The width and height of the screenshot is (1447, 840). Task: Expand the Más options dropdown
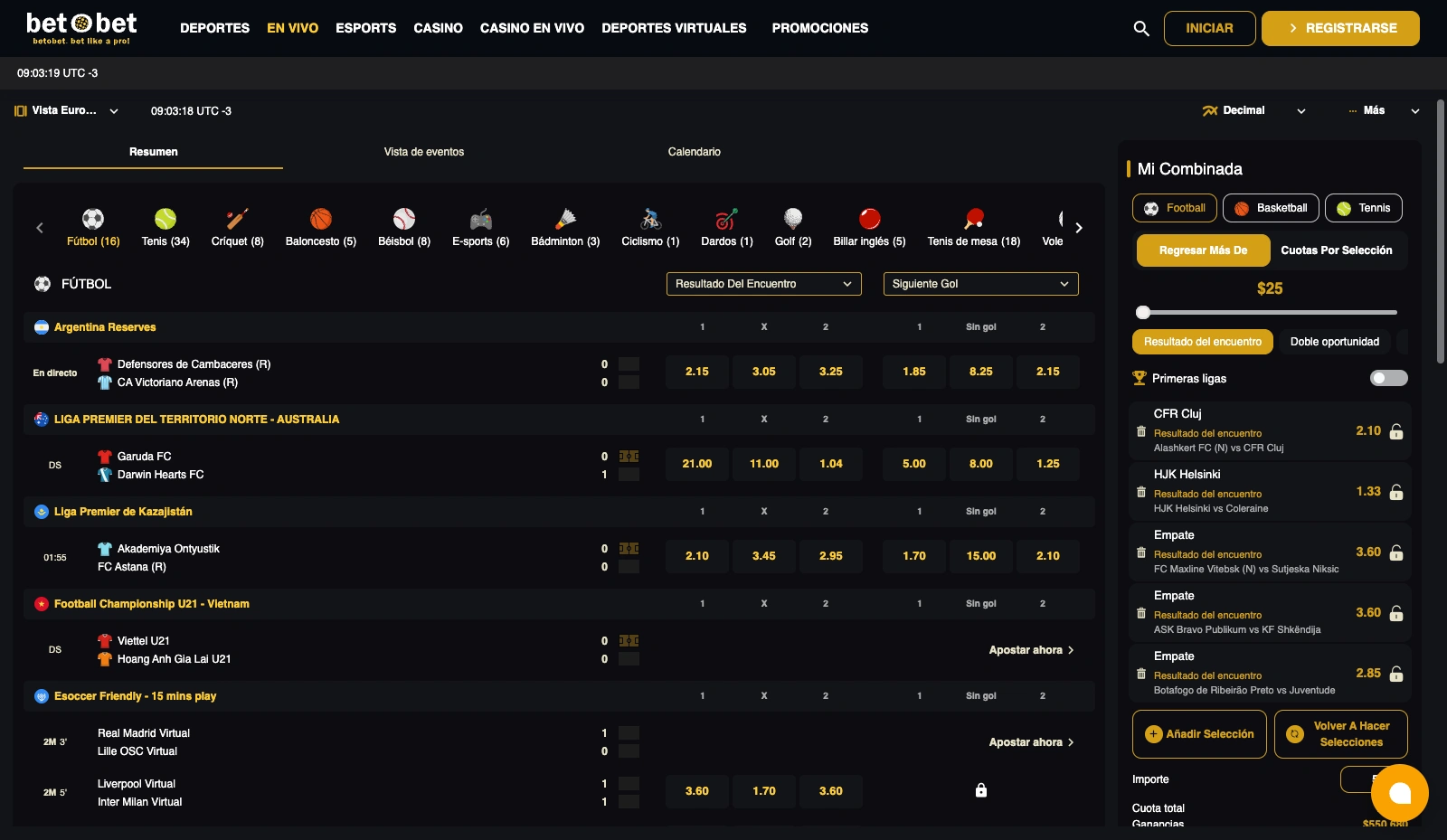click(1384, 110)
